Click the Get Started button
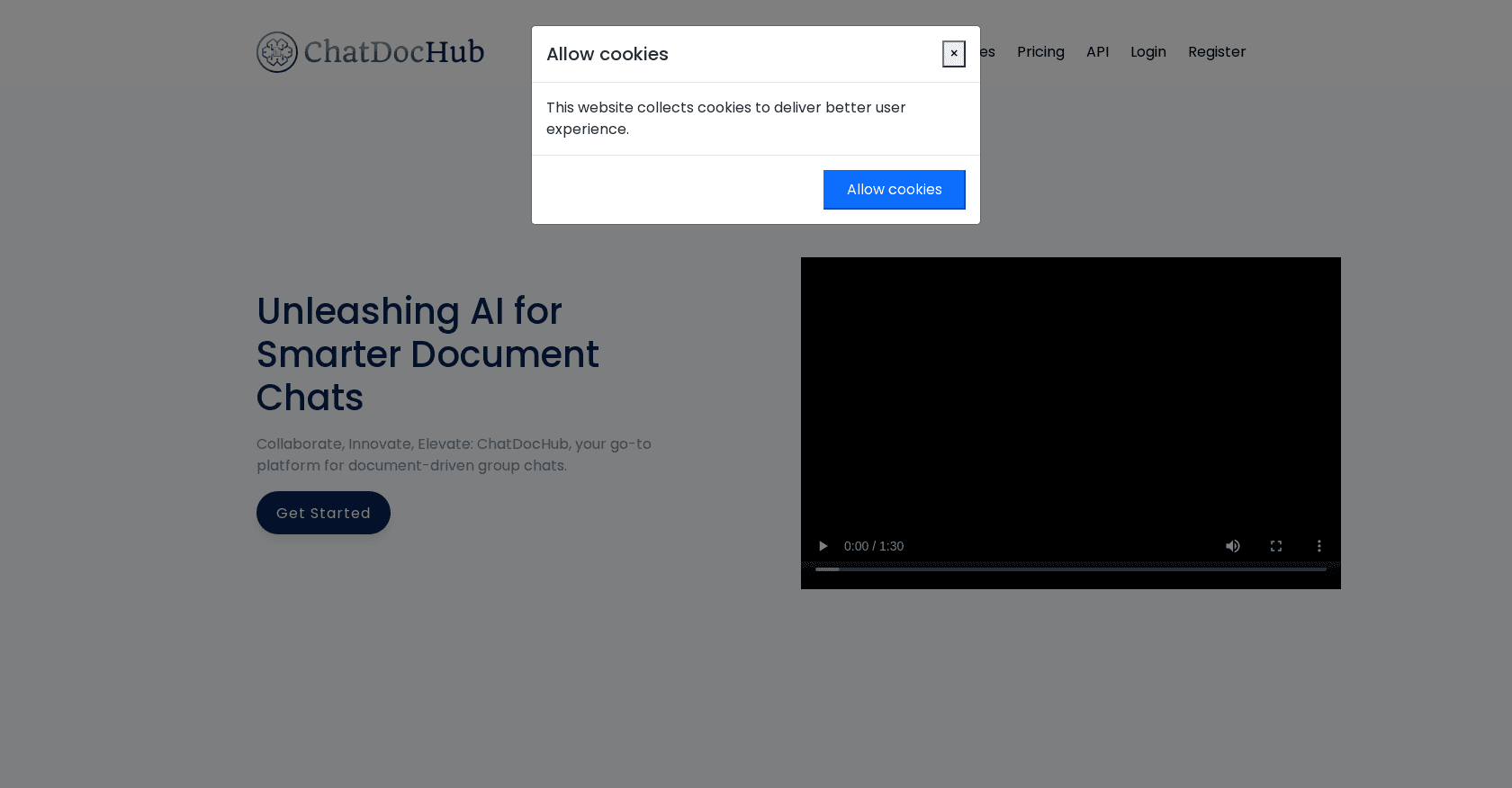 [x=323, y=513]
